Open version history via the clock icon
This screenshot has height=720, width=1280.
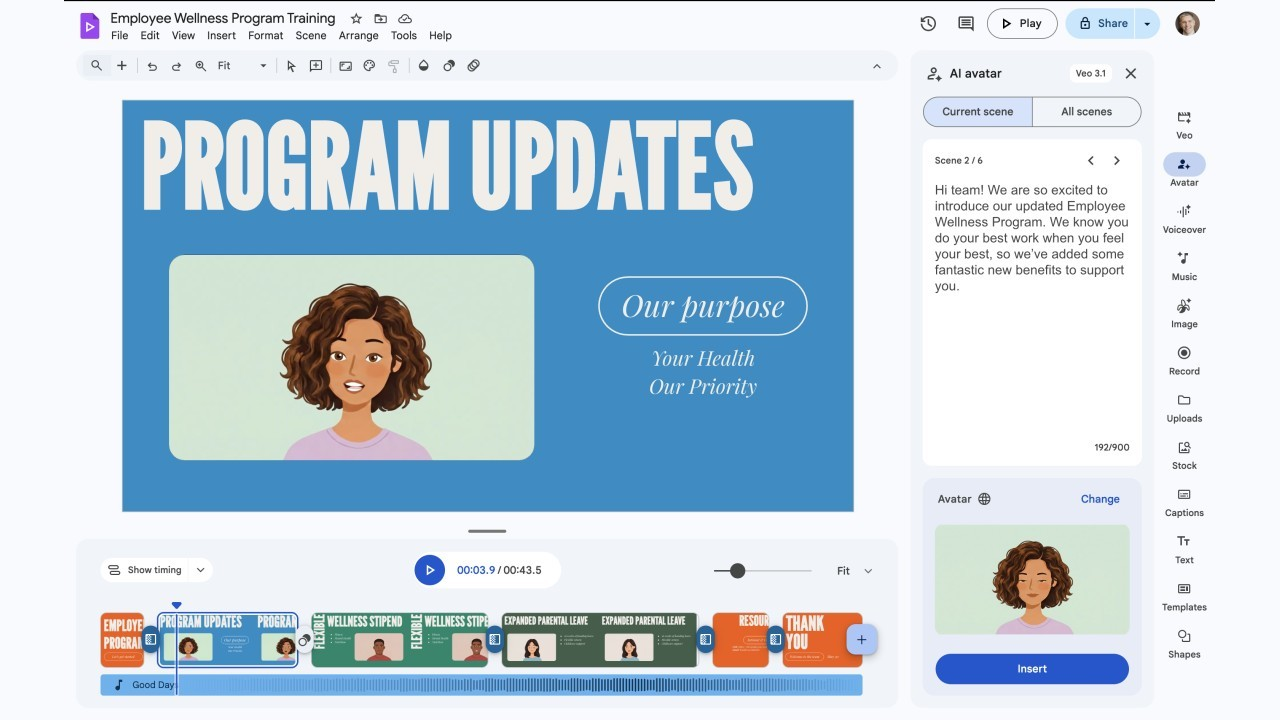click(x=927, y=23)
